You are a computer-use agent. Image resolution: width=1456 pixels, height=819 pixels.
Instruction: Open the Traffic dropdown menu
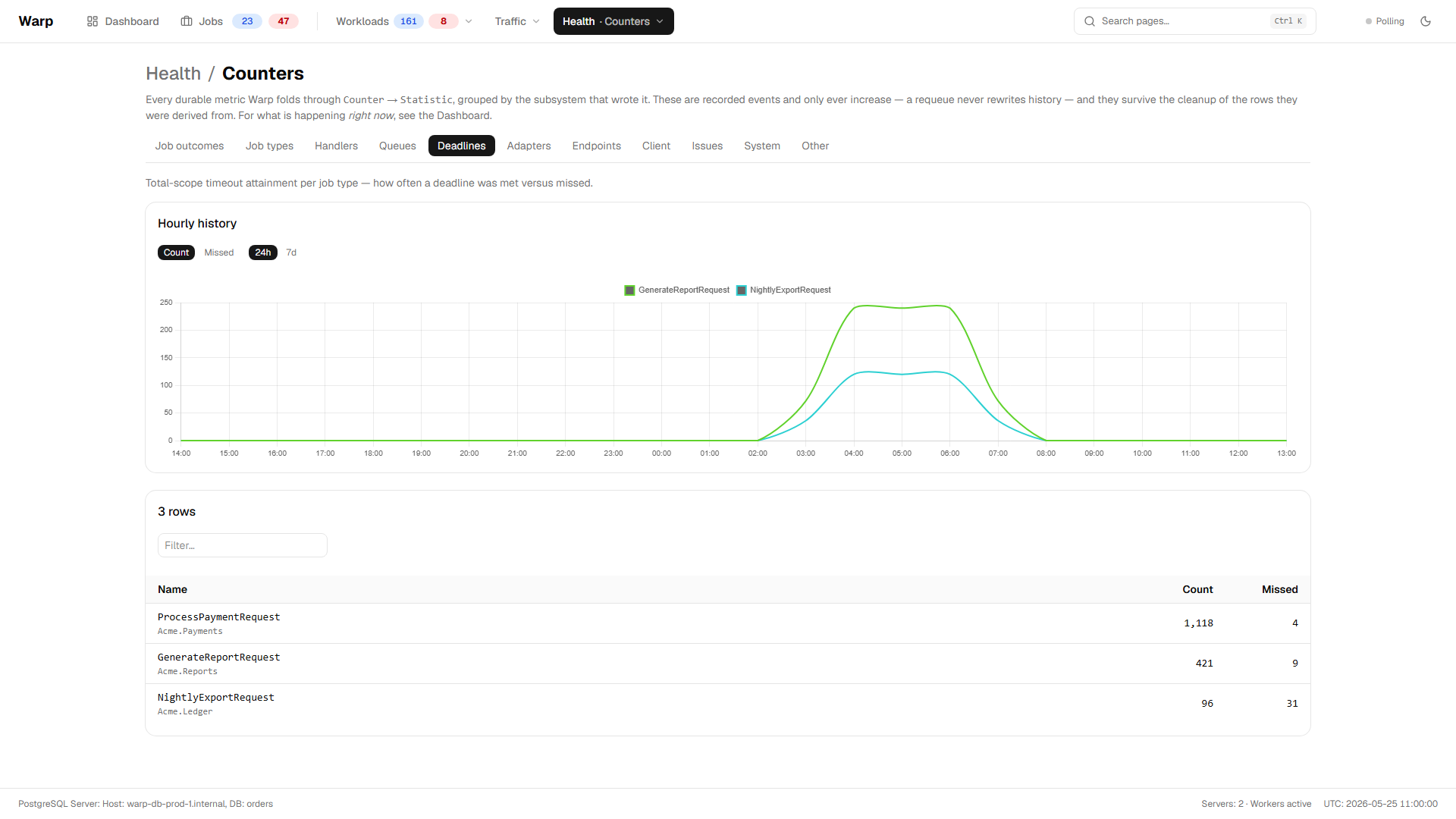pyautogui.click(x=517, y=21)
